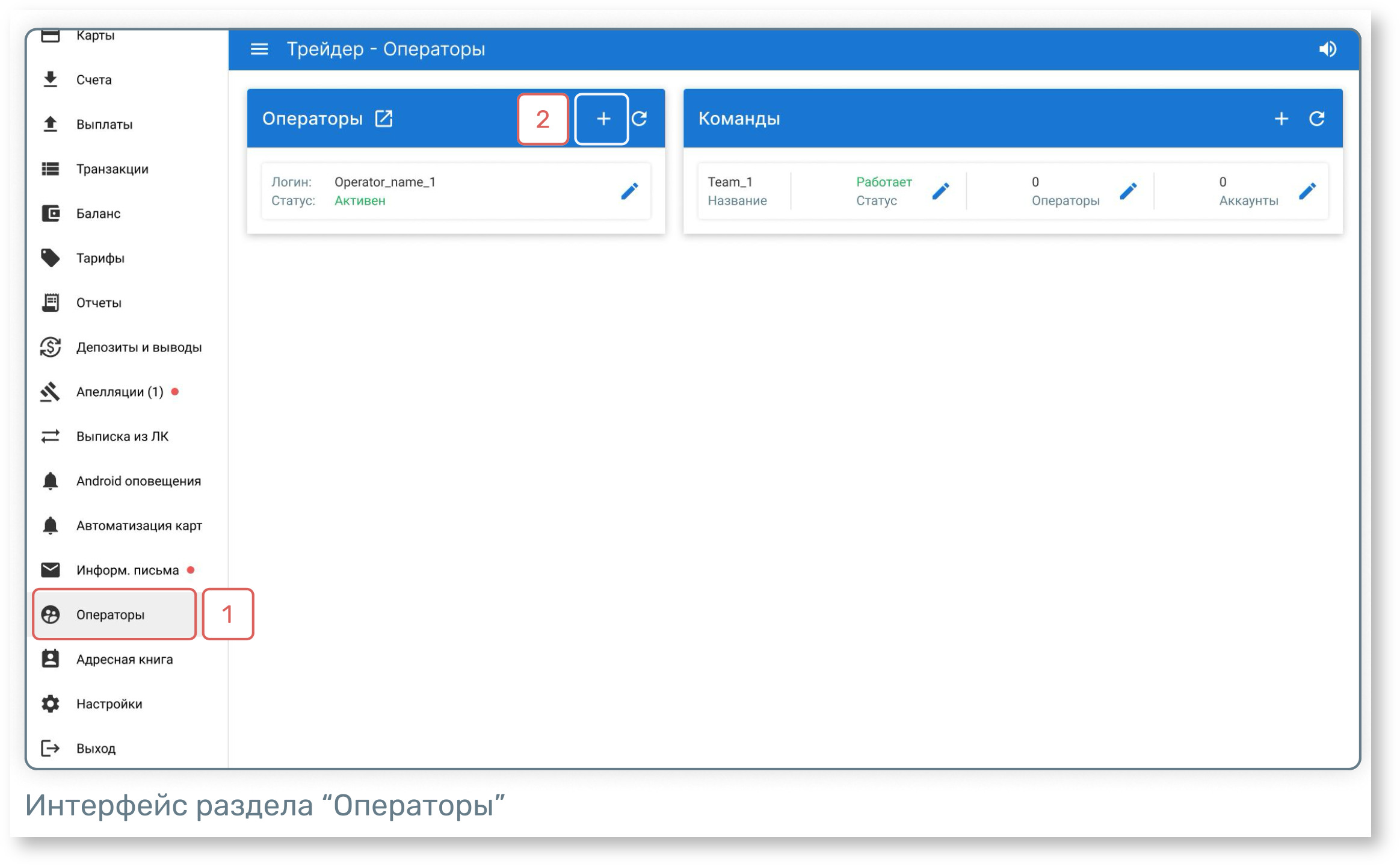Toggle the sound speaker icon
Viewport: 1400px width, 866px height.
pyautogui.click(x=1327, y=49)
